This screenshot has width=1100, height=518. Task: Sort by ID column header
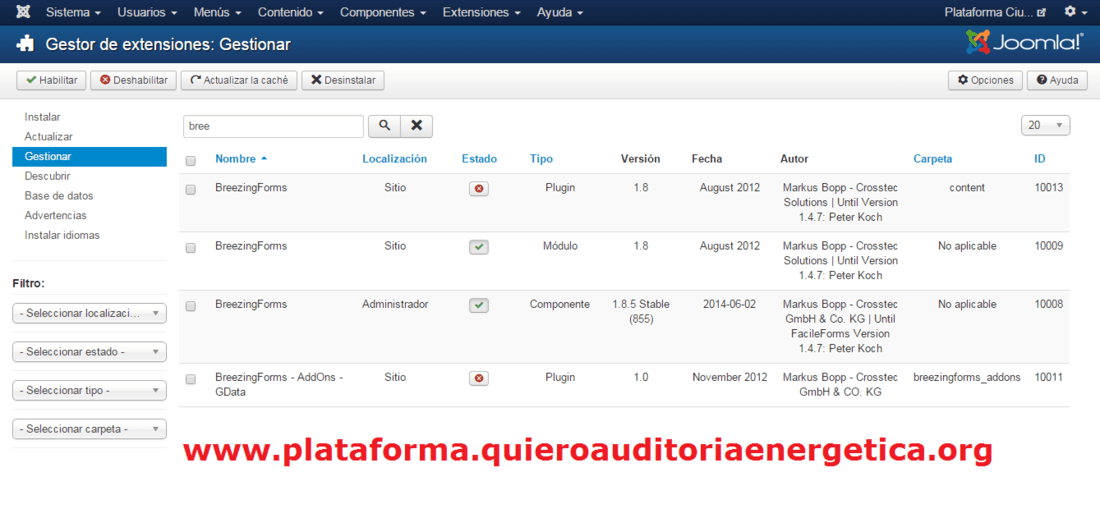click(1040, 159)
